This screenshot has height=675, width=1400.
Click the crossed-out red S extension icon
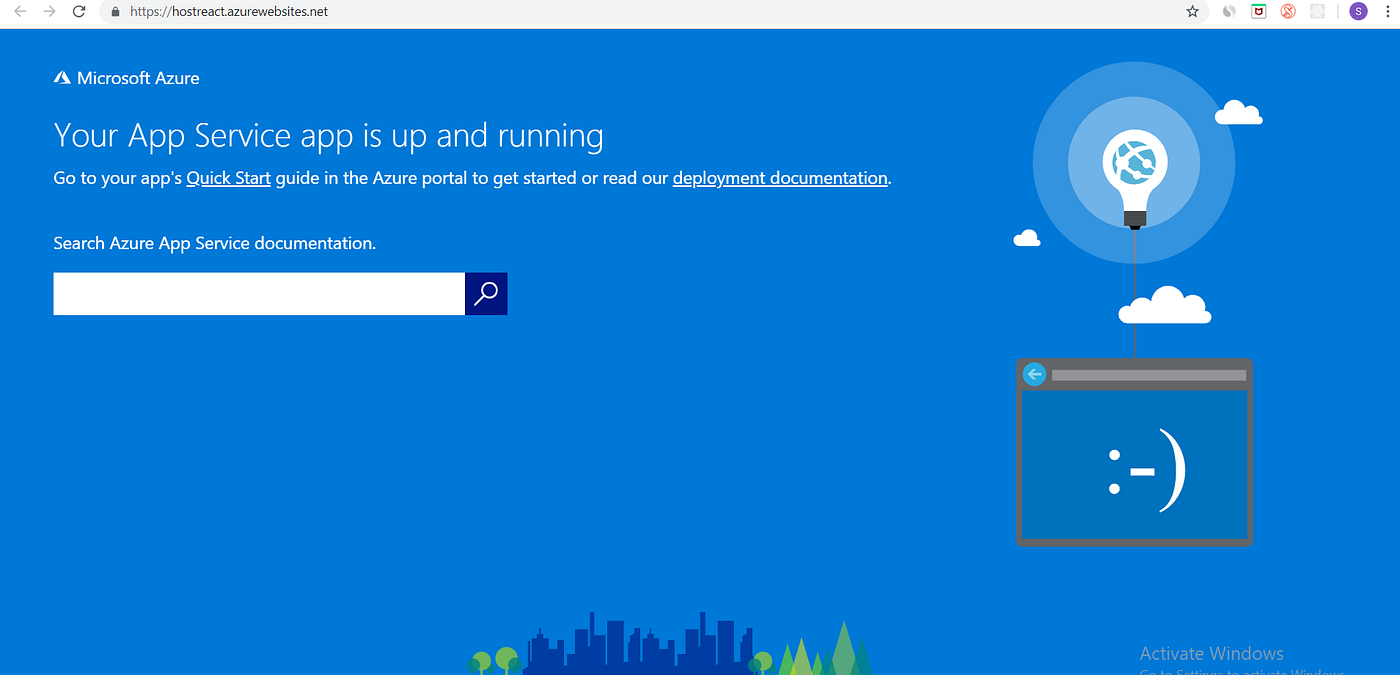tap(1287, 11)
